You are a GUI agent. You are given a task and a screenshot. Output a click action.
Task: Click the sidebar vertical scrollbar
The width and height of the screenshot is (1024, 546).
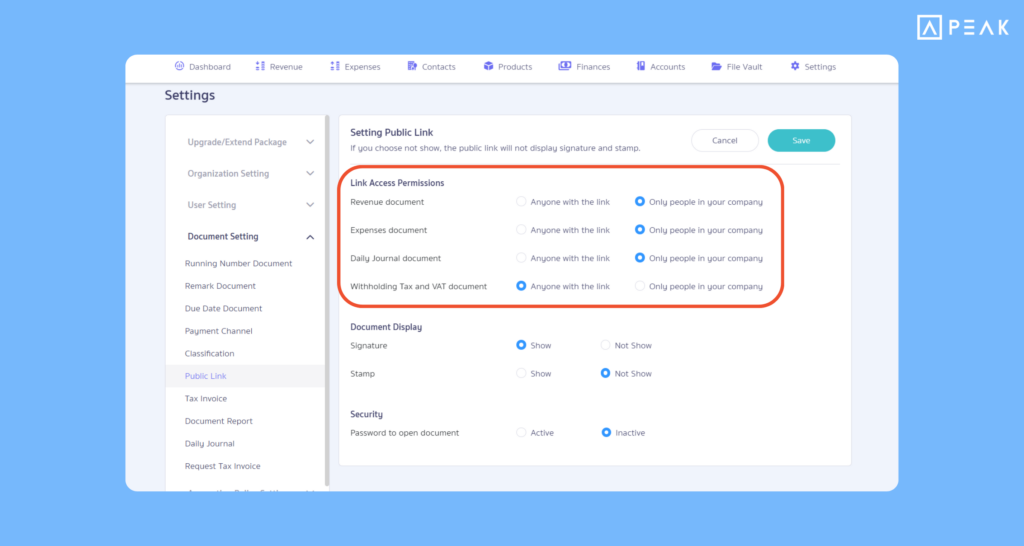(x=327, y=300)
